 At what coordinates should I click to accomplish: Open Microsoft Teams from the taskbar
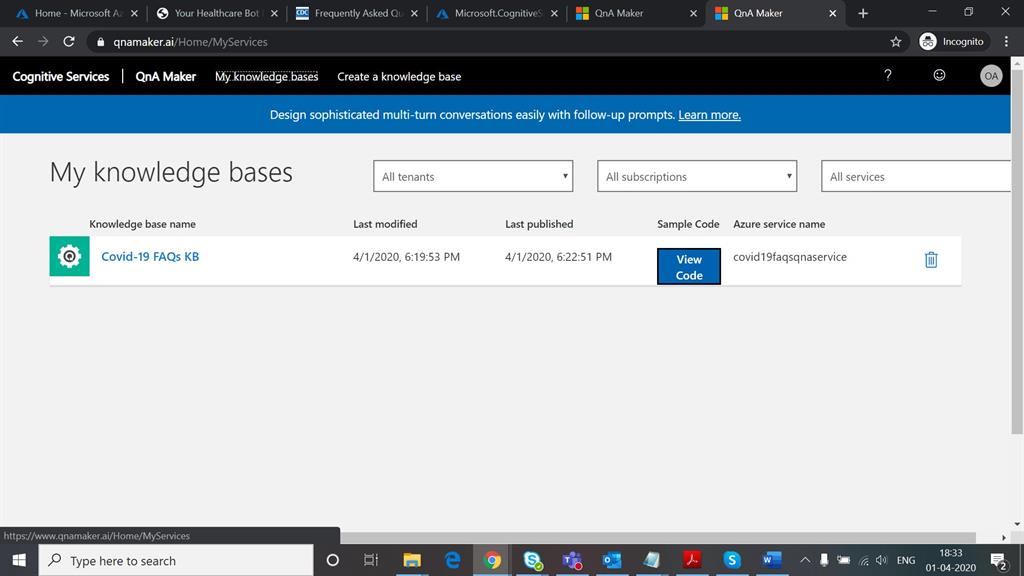(x=573, y=560)
